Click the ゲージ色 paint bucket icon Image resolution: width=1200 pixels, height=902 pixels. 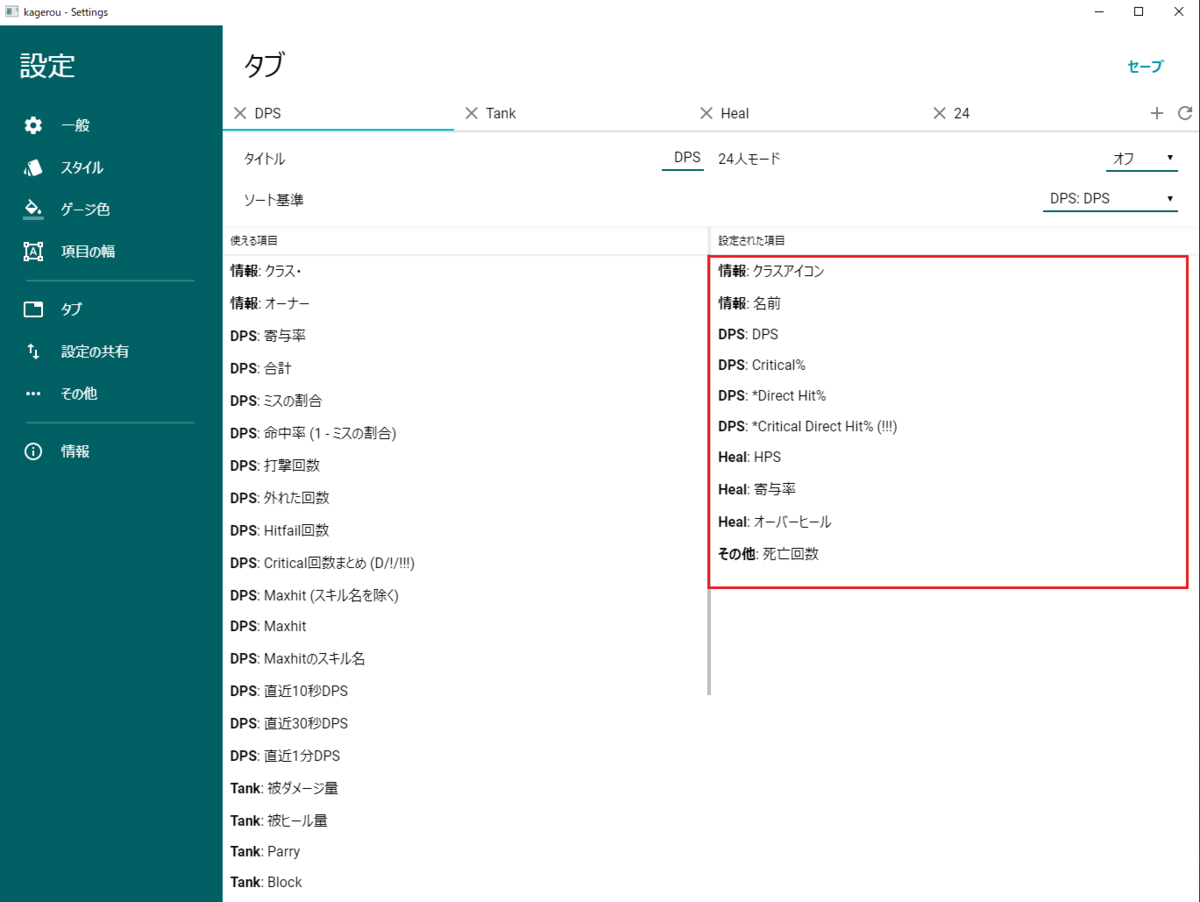(33, 209)
